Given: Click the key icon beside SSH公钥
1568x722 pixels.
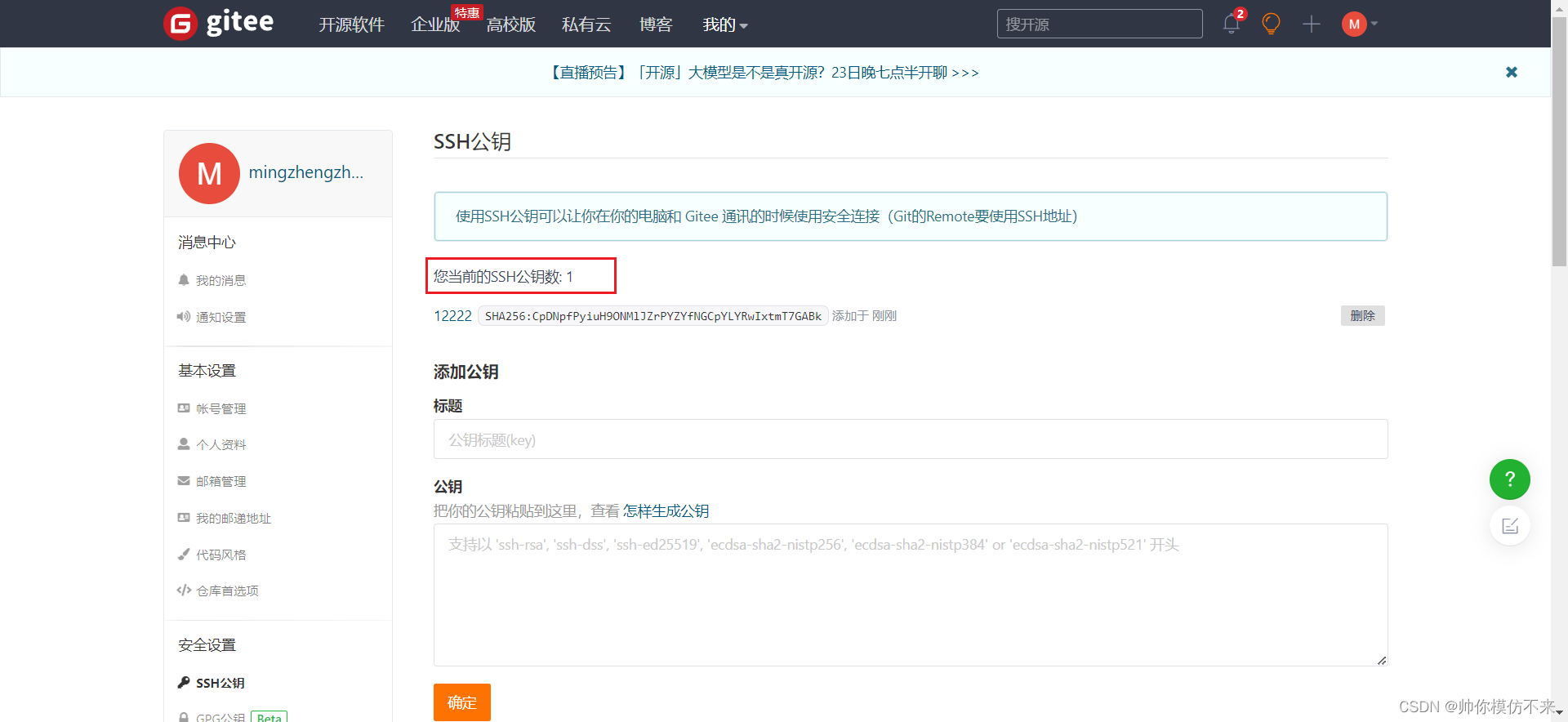Looking at the screenshot, I should pyautogui.click(x=184, y=682).
